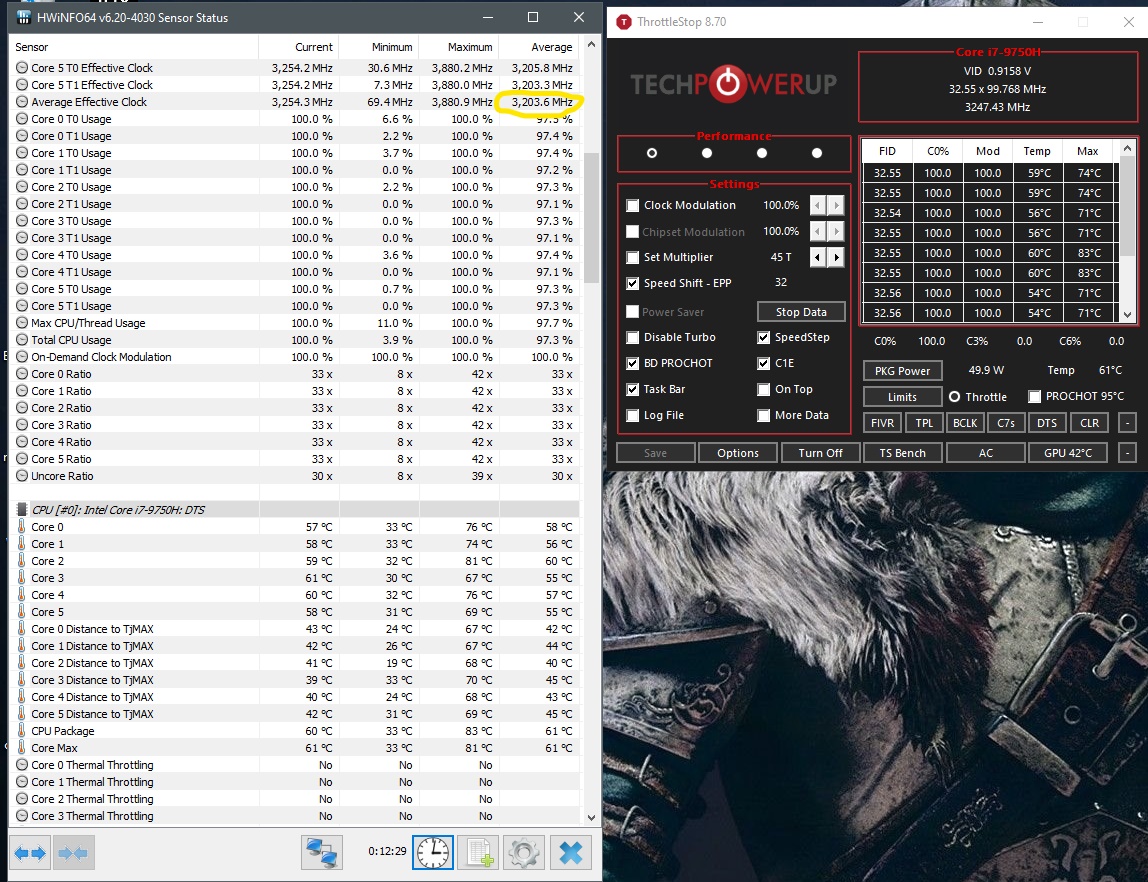The image size is (1148, 882).
Task: Click the circle icon beside Average Effective Clock
Action: click(22, 102)
